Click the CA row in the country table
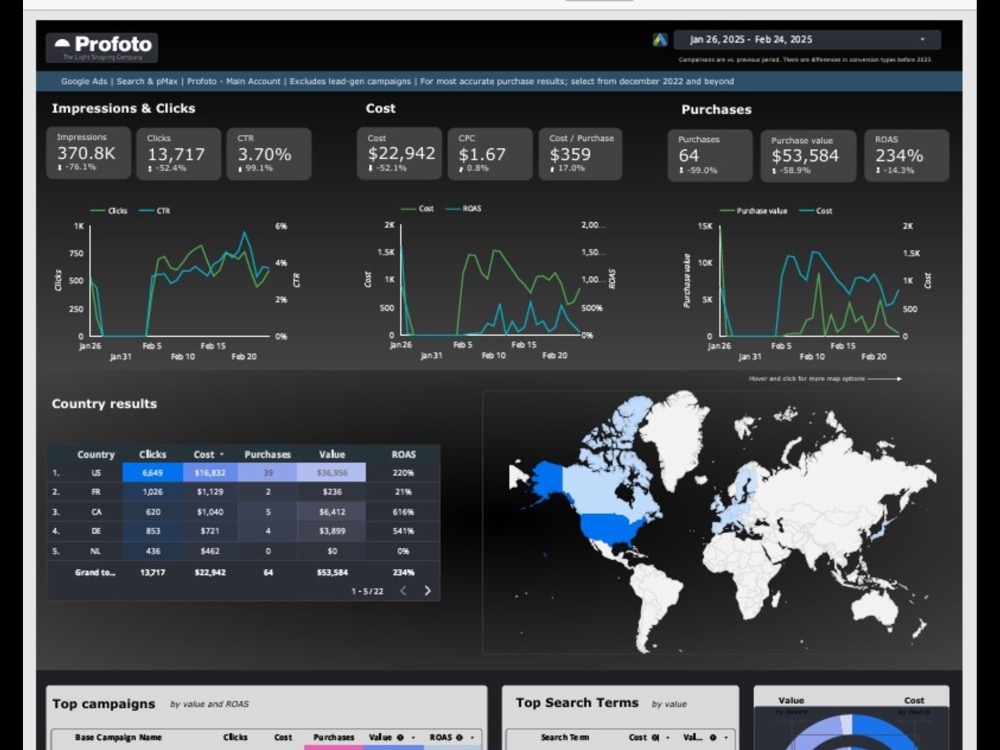 [243, 511]
